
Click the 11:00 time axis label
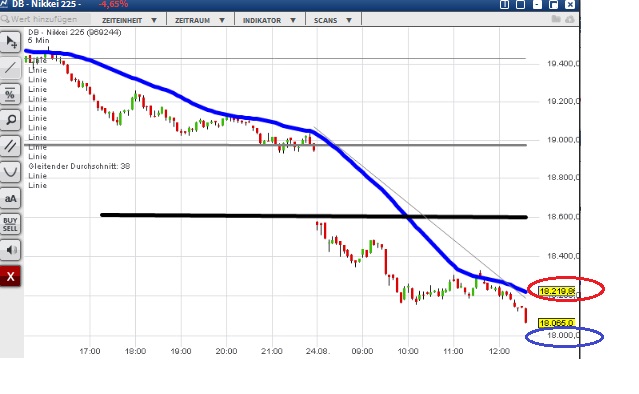[453, 351]
